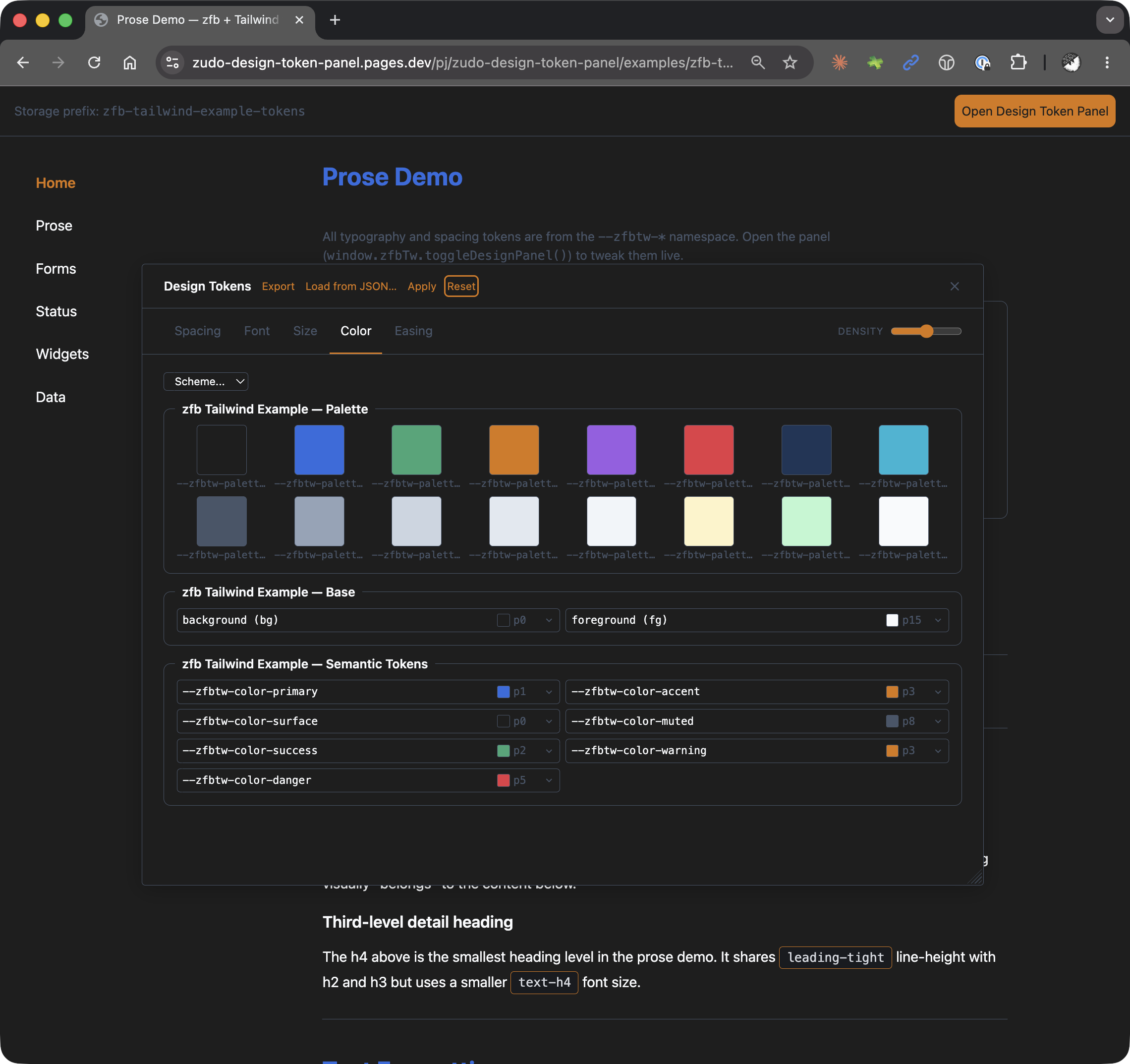Open Status in the sidebar
The width and height of the screenshot is (1130, 1064).
pos(56,311)
